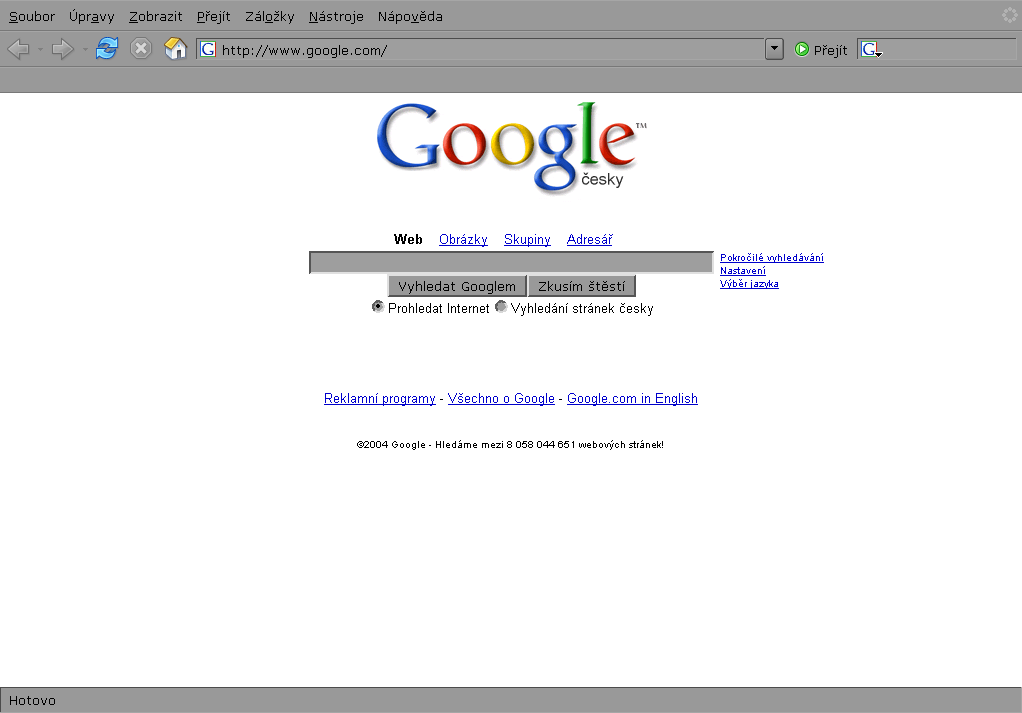Click the Google česky logo

512,147
